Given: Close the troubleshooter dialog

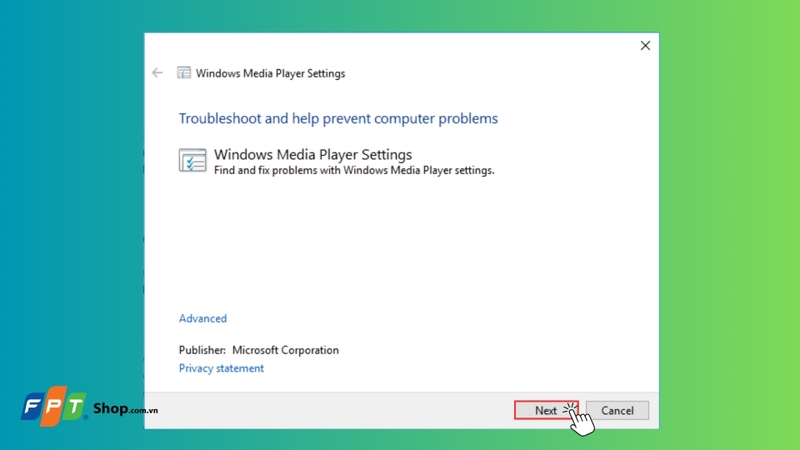Looking at the screenshot, I should pyautogui.click(x=645, y=46).
